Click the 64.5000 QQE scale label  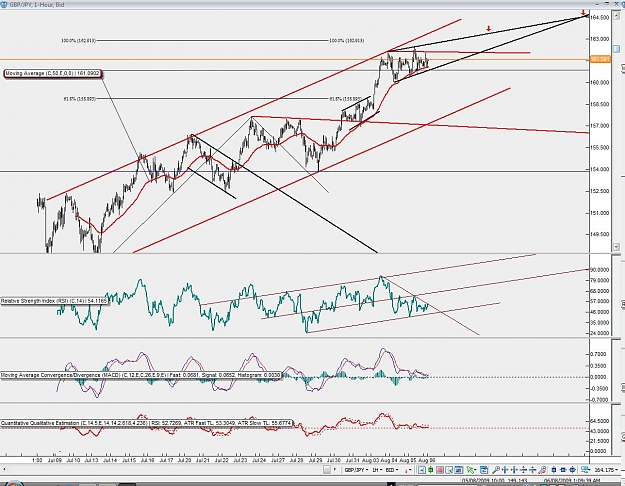(599, 421)
